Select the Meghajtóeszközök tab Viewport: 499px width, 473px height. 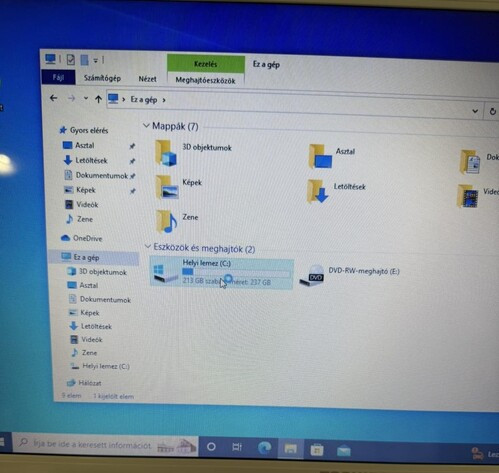click(x=205, y=80)
